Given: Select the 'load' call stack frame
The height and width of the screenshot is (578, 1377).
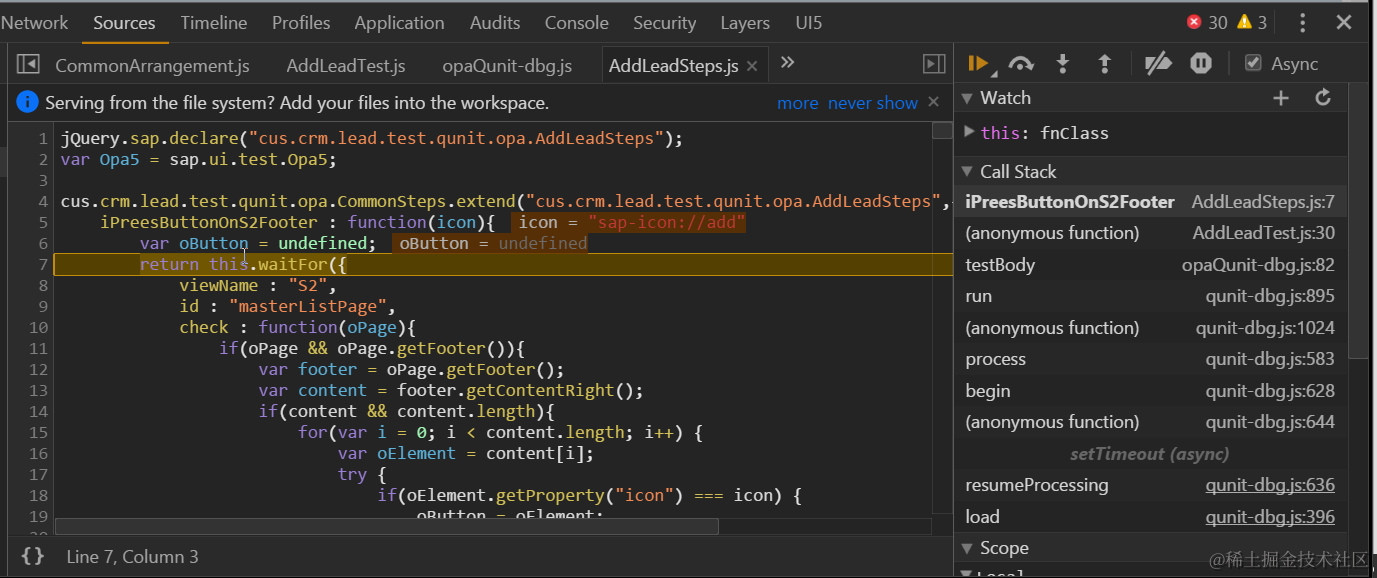Looking at the screenshot, I should pyautogui.click(x=1150, y=517).
